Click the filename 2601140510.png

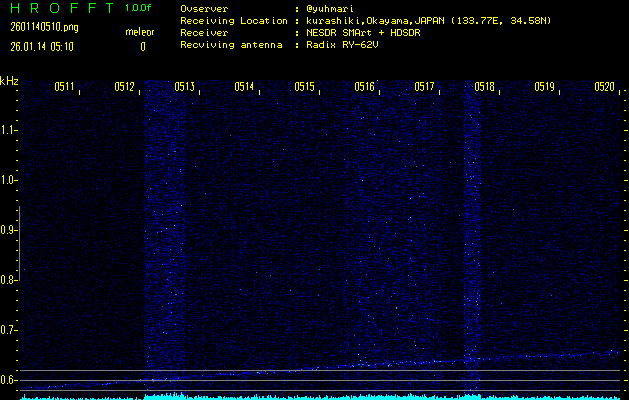44,27
